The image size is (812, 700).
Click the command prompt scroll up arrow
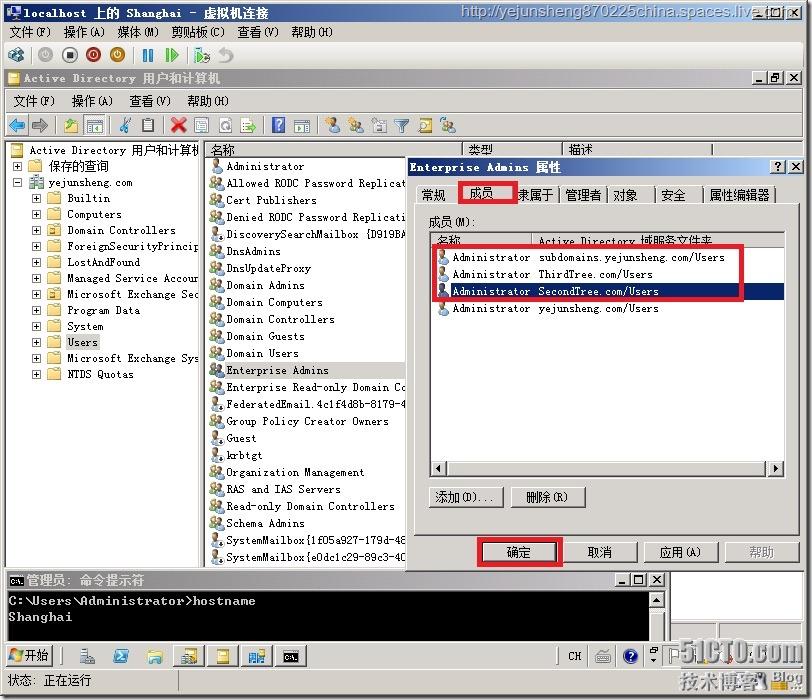click(x=656, y=600)
